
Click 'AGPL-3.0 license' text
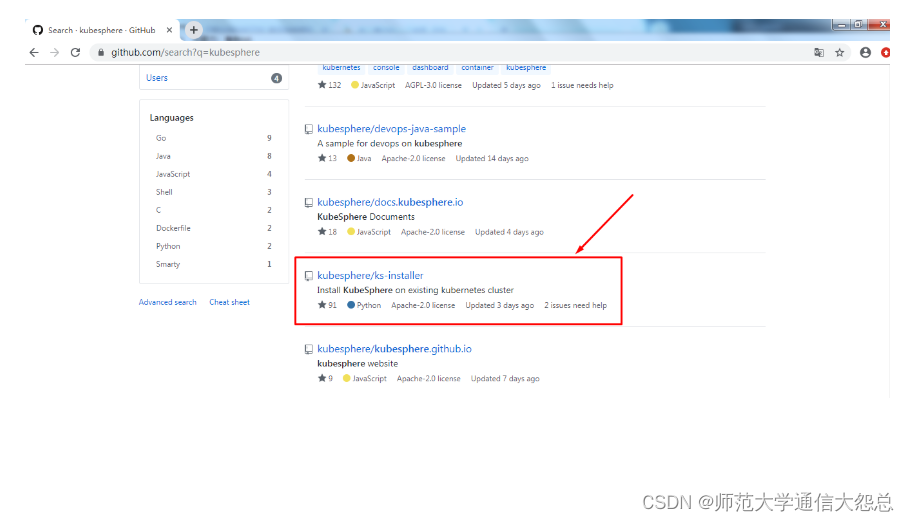click(433, 85)
